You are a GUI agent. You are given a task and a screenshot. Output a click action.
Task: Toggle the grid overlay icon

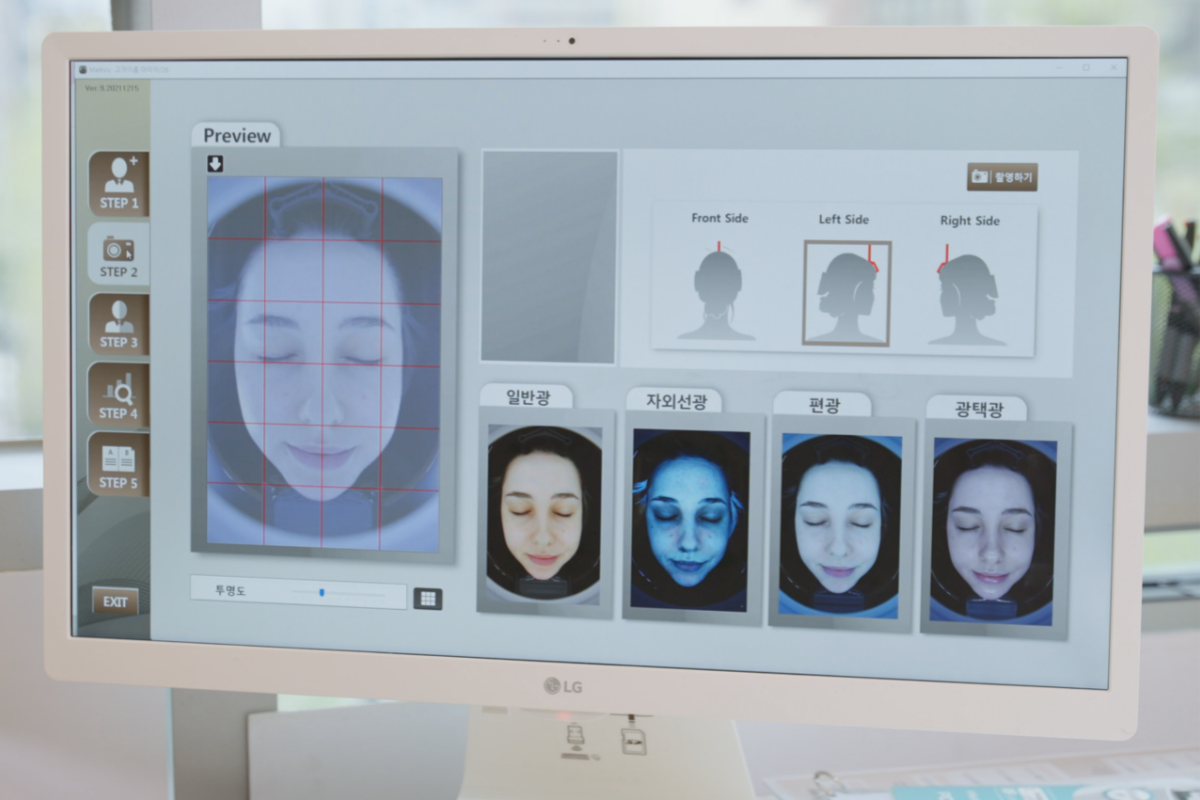coord(427,598)
